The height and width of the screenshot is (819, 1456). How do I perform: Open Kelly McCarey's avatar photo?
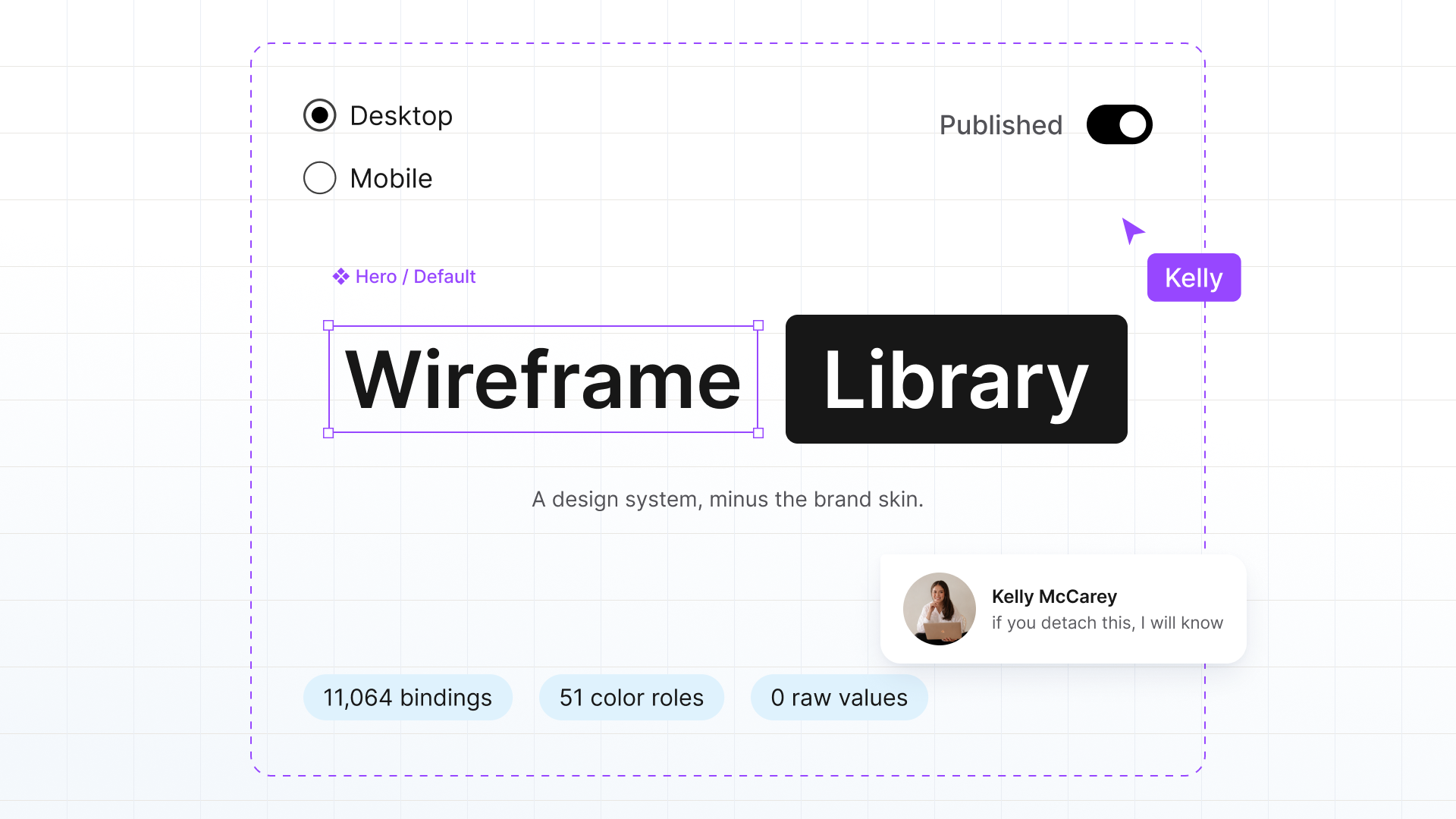tap(940, 609)
